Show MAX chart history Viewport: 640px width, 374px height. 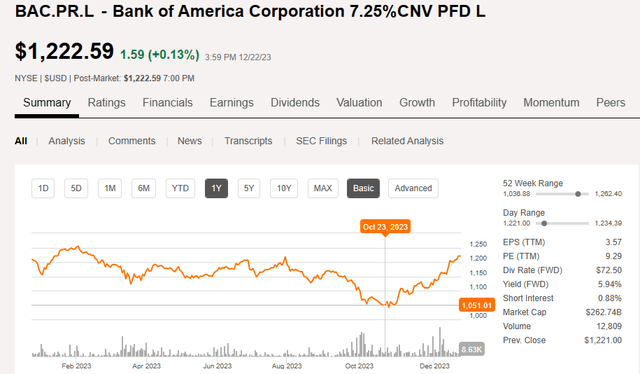point(323,188)
